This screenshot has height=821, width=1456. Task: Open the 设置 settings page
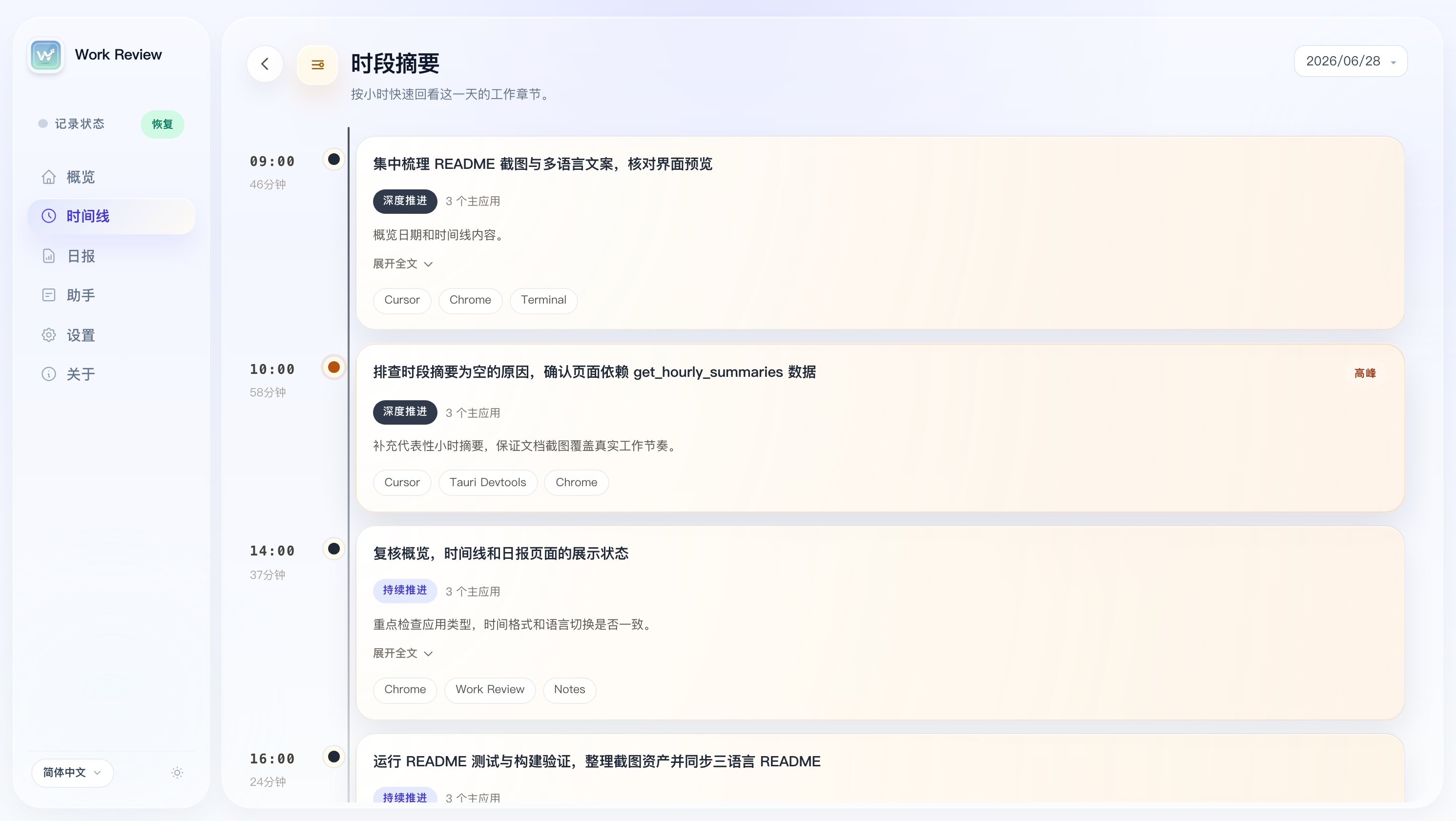[111, 334]
